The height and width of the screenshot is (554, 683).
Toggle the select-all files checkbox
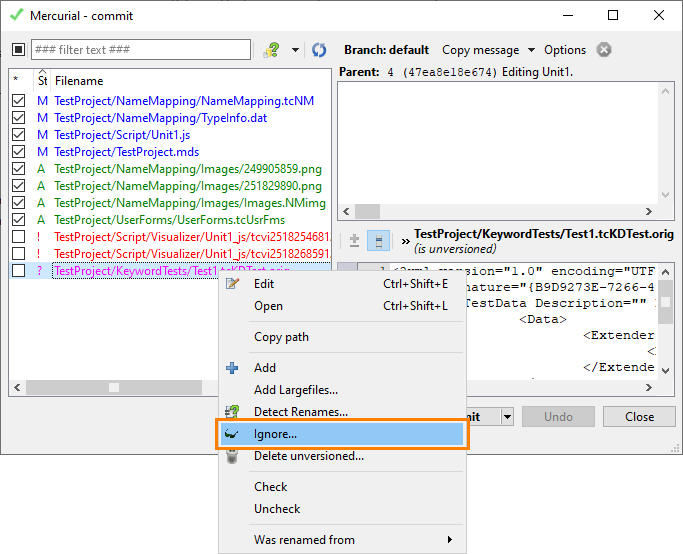18,50
